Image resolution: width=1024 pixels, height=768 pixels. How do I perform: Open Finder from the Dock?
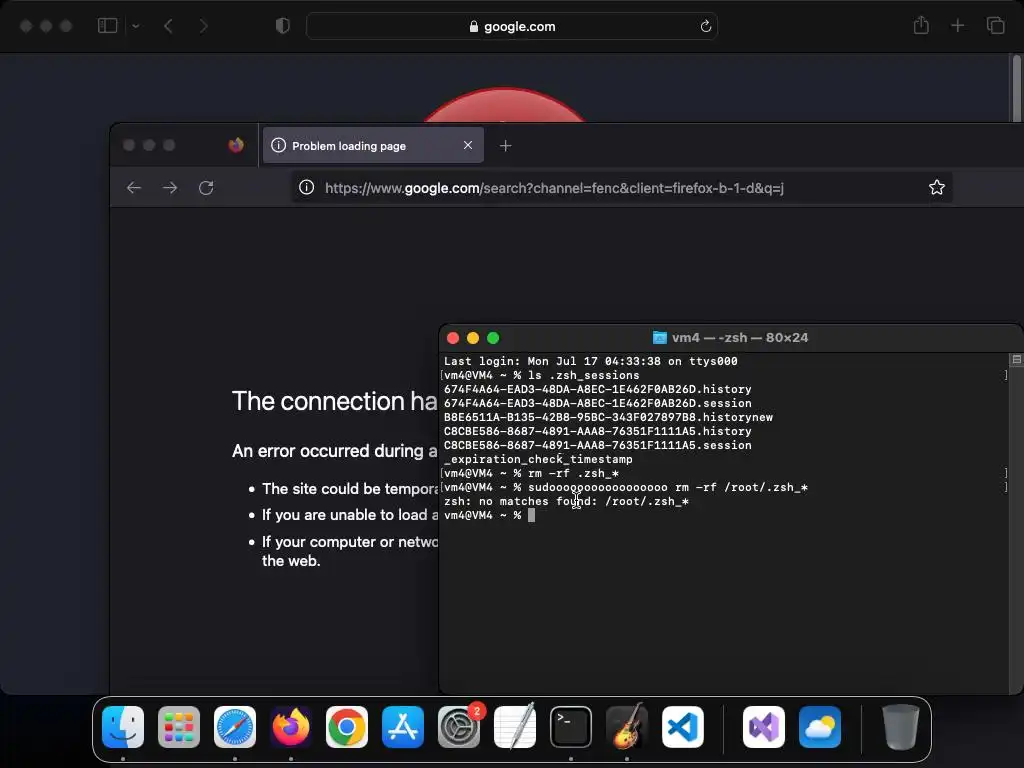pyautogui.click(x=123, y=727)
